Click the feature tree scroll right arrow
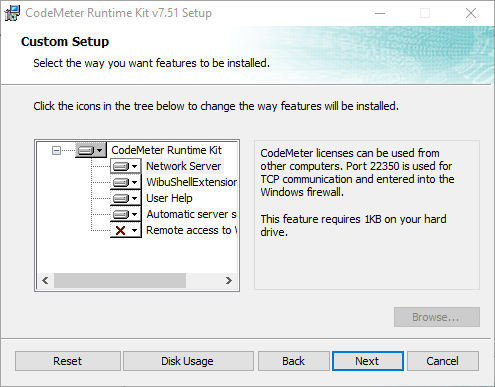Viewport: 495px width, 387px height. tap(229, 280)
